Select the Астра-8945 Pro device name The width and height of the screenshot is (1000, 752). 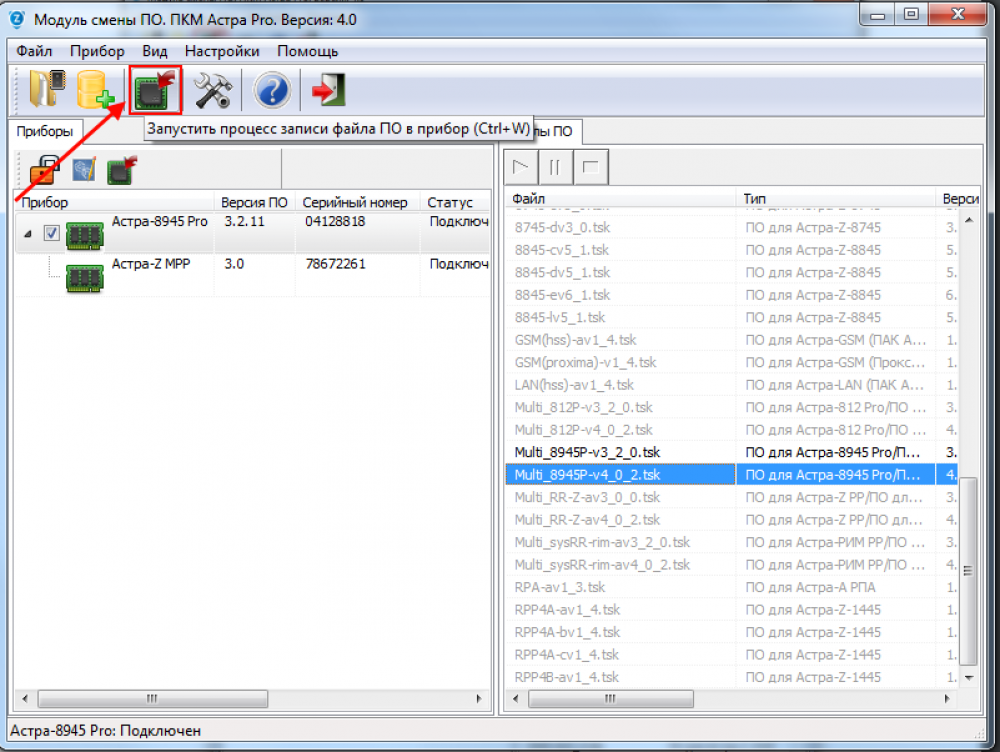pos(159,221)
